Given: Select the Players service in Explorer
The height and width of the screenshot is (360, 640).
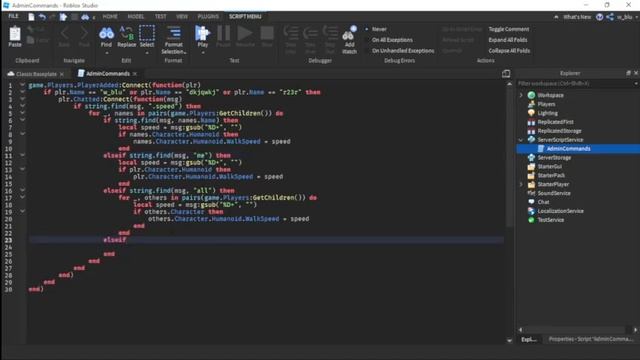Looking at the screenshot, I should point(546,104).
